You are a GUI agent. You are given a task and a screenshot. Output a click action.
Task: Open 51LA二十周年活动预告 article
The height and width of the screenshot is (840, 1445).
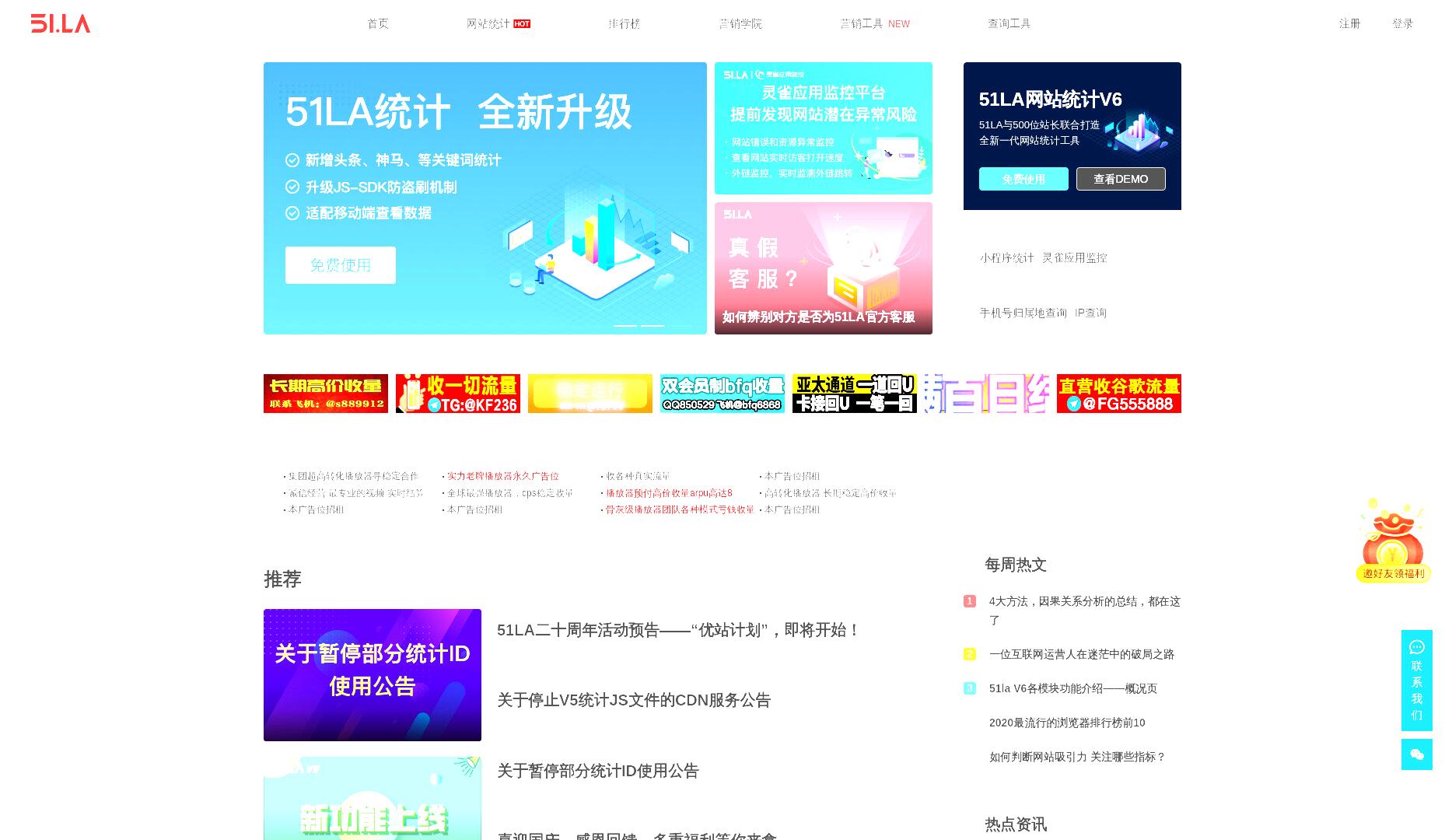tap(679, 630)
